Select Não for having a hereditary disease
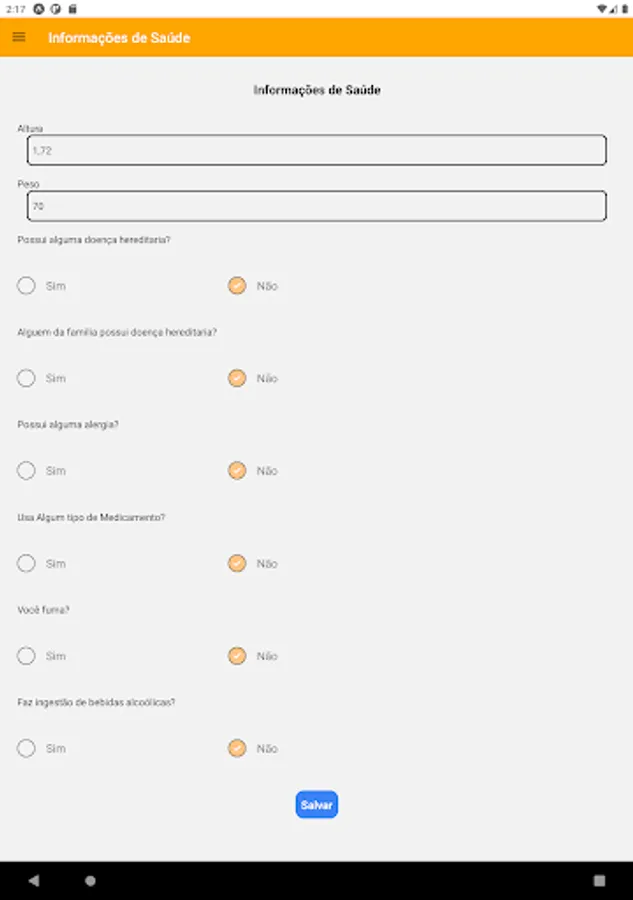 237,286
